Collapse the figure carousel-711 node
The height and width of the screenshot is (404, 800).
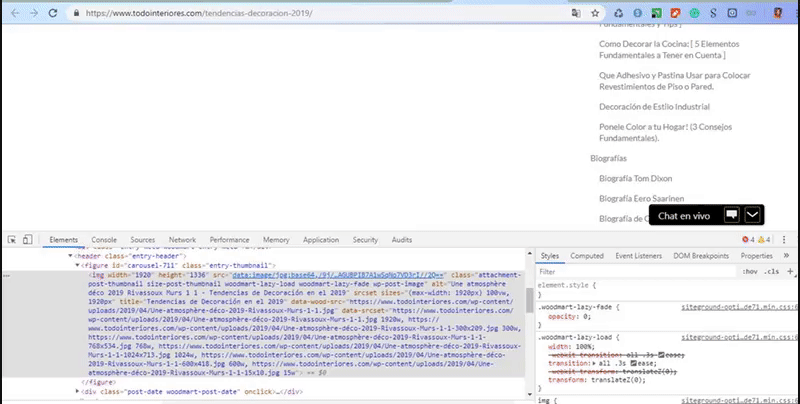pyautogui.click(x=78, y=265)
